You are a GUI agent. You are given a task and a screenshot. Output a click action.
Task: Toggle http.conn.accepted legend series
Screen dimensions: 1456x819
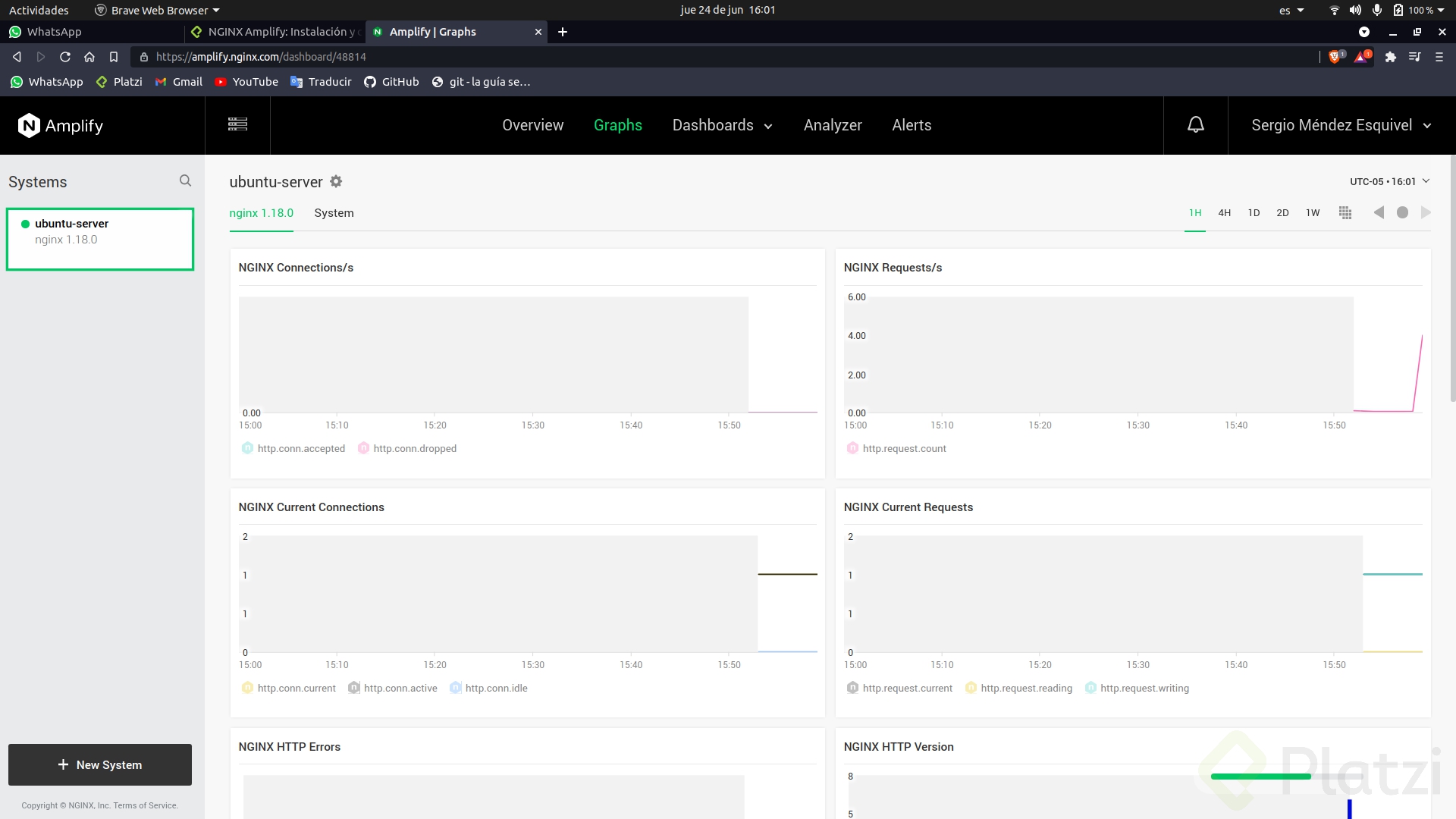pyautogui.click(x=293, y=449)
